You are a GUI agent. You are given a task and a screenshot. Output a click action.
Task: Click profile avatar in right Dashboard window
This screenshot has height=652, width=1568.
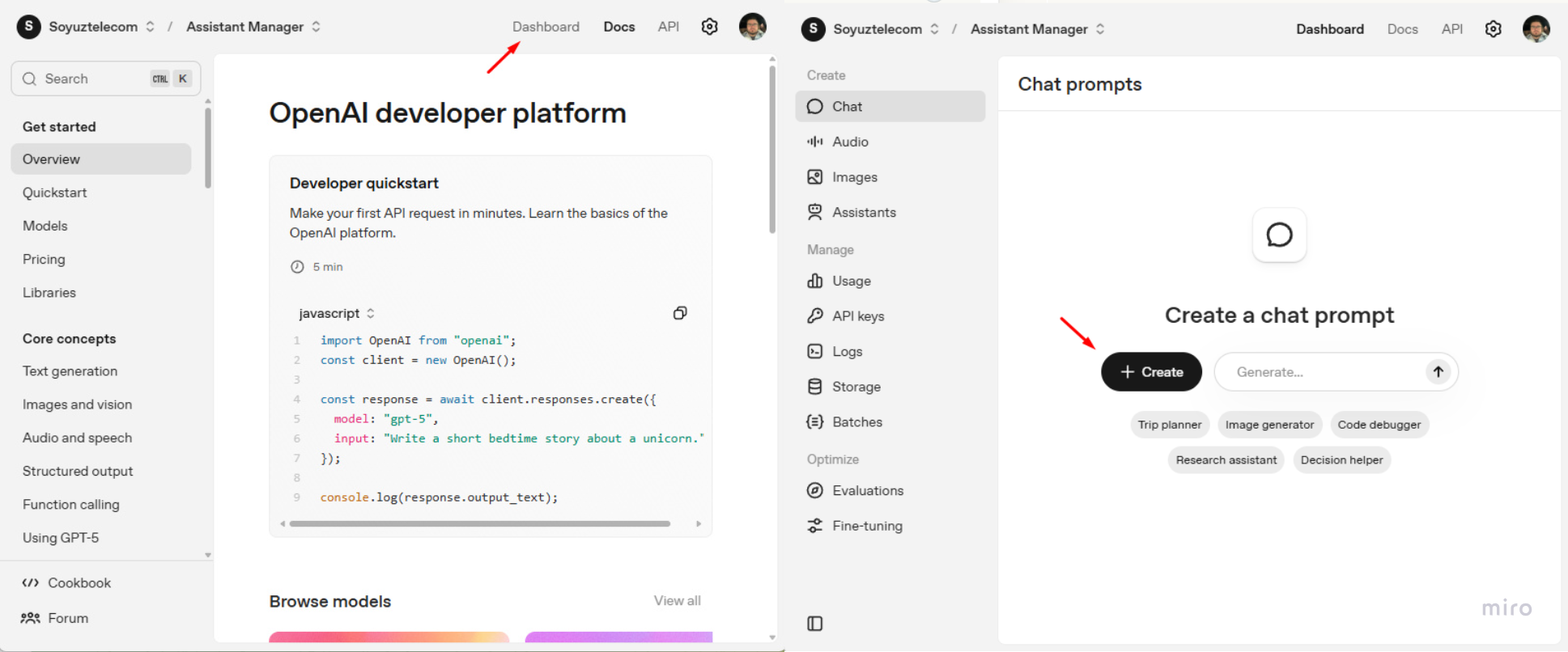tap(1536, 29)
